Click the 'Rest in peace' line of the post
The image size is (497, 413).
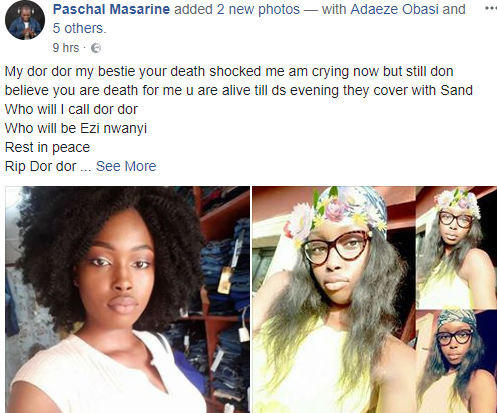[x=47, y=147]
